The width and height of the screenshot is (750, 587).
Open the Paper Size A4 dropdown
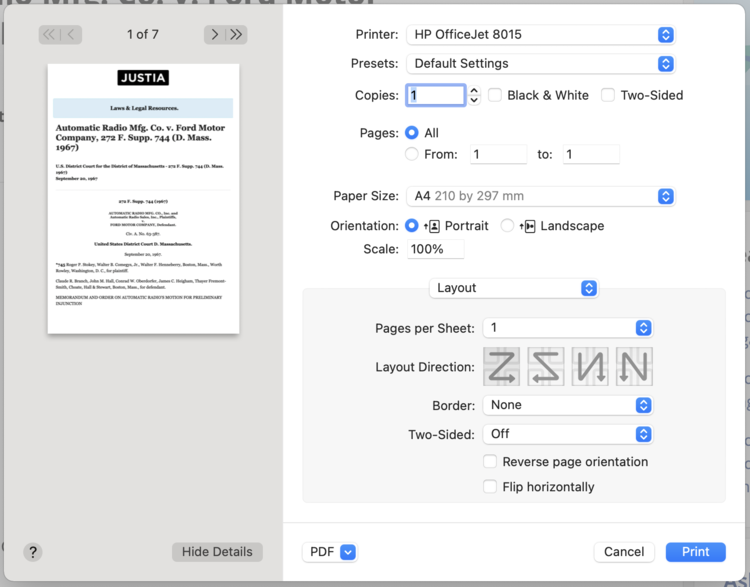coord(541,196)
